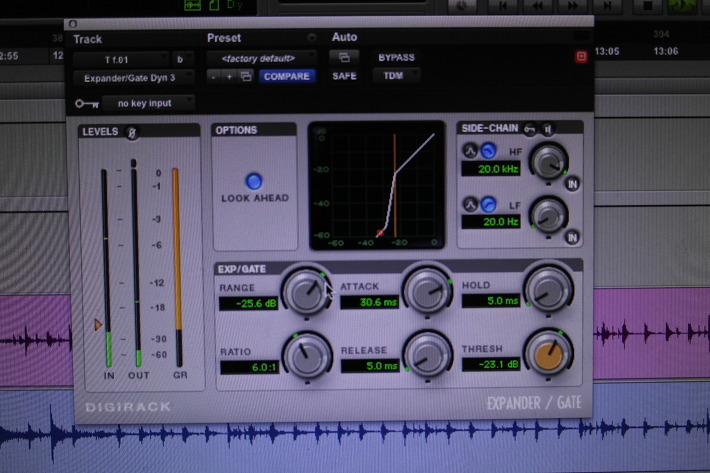
Task: Toggle the automation SAFE button
Action: pyautogui.click(x=344, y=76)
